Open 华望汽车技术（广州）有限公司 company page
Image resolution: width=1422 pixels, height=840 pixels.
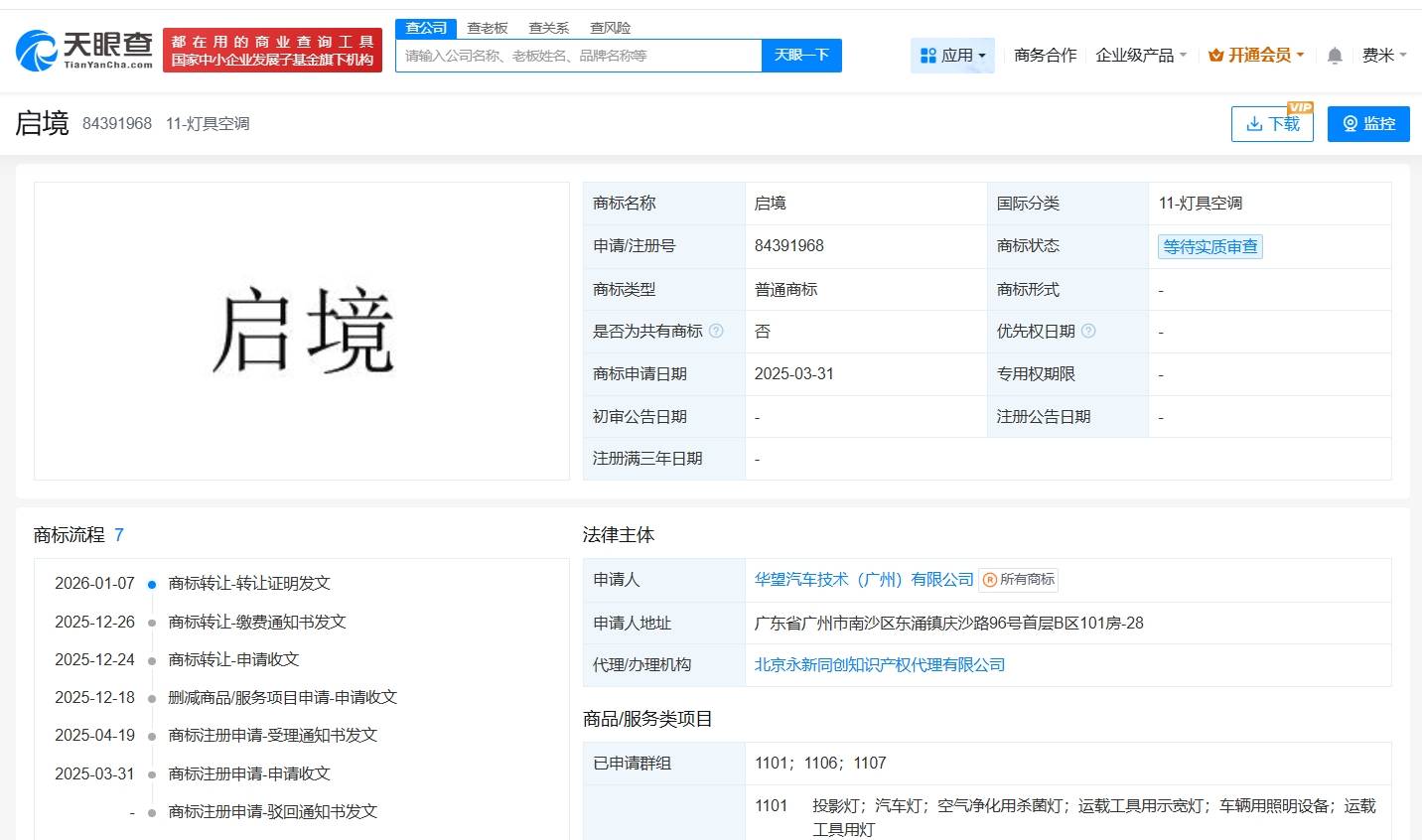pyautogui.click(x=862, y=580)
